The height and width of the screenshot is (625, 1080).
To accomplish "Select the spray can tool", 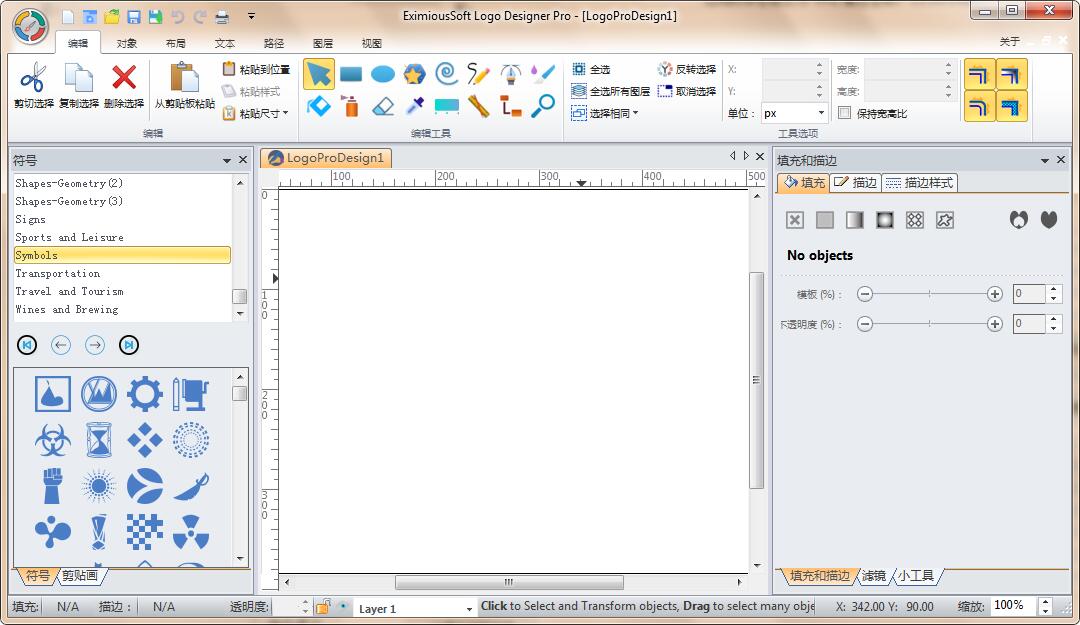I will 351,106.
